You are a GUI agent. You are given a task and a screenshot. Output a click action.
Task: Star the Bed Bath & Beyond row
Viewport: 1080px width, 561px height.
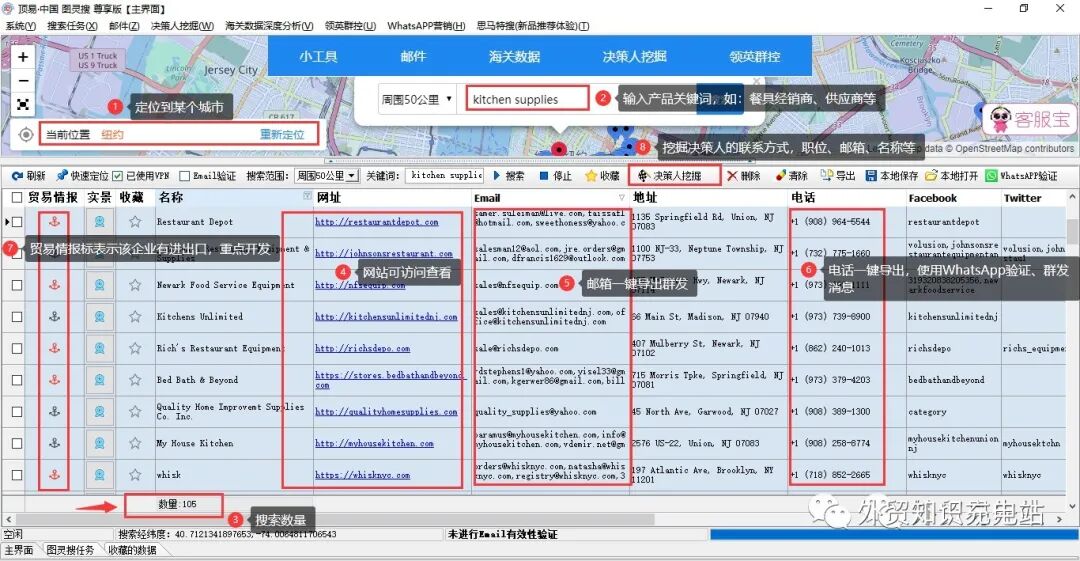(135, 380)
